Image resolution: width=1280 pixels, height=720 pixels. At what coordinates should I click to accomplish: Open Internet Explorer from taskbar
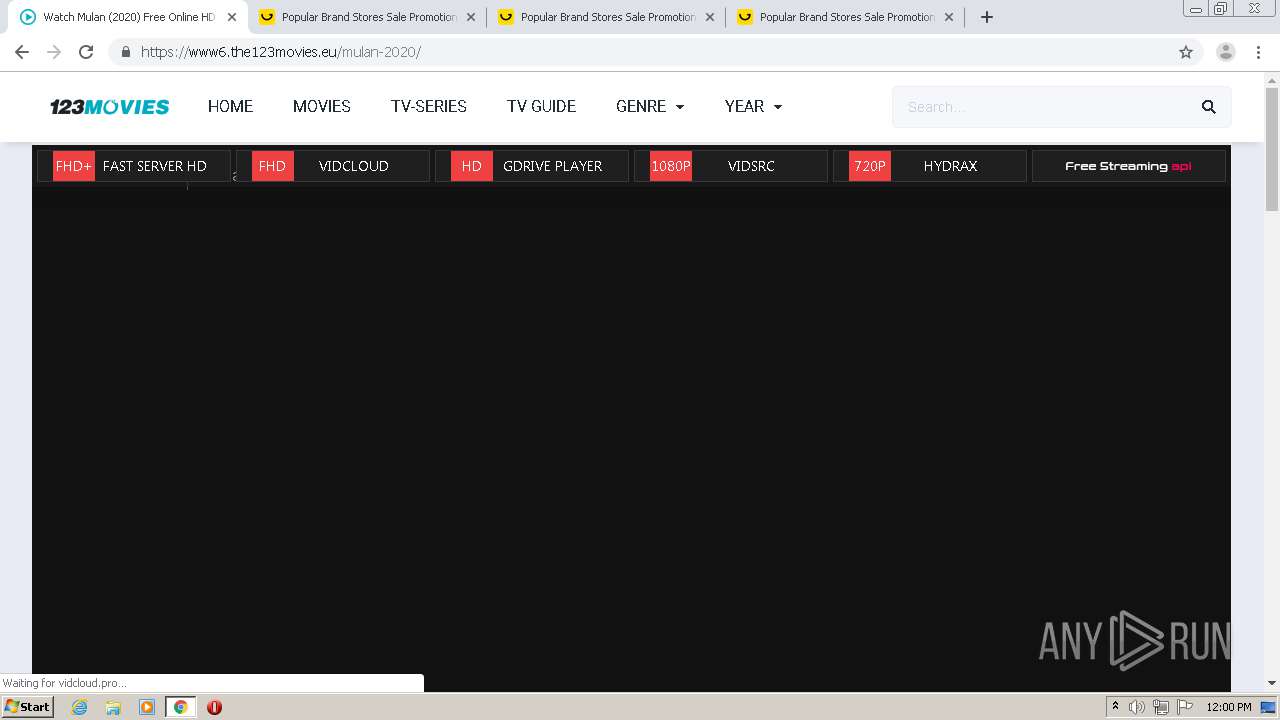coord(79,707)
